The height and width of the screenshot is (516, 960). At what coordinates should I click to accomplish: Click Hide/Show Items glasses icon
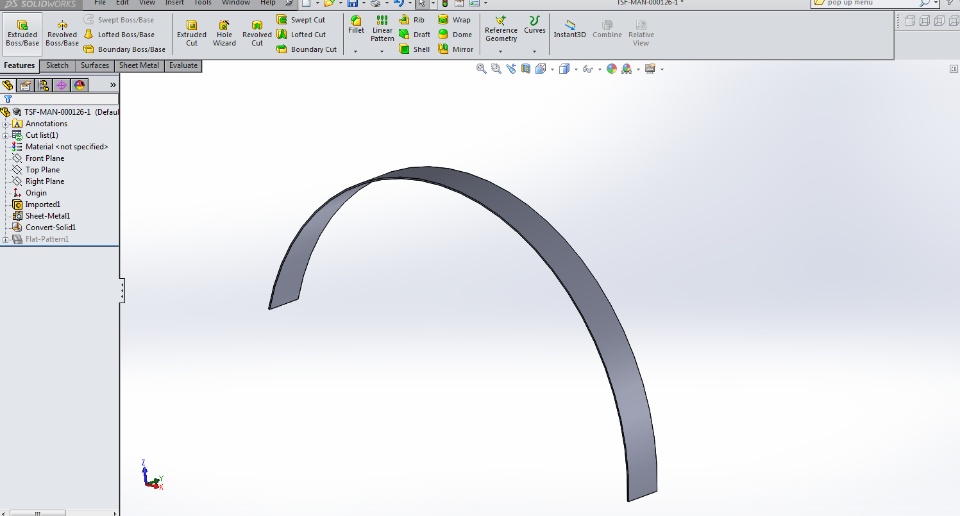588,69
